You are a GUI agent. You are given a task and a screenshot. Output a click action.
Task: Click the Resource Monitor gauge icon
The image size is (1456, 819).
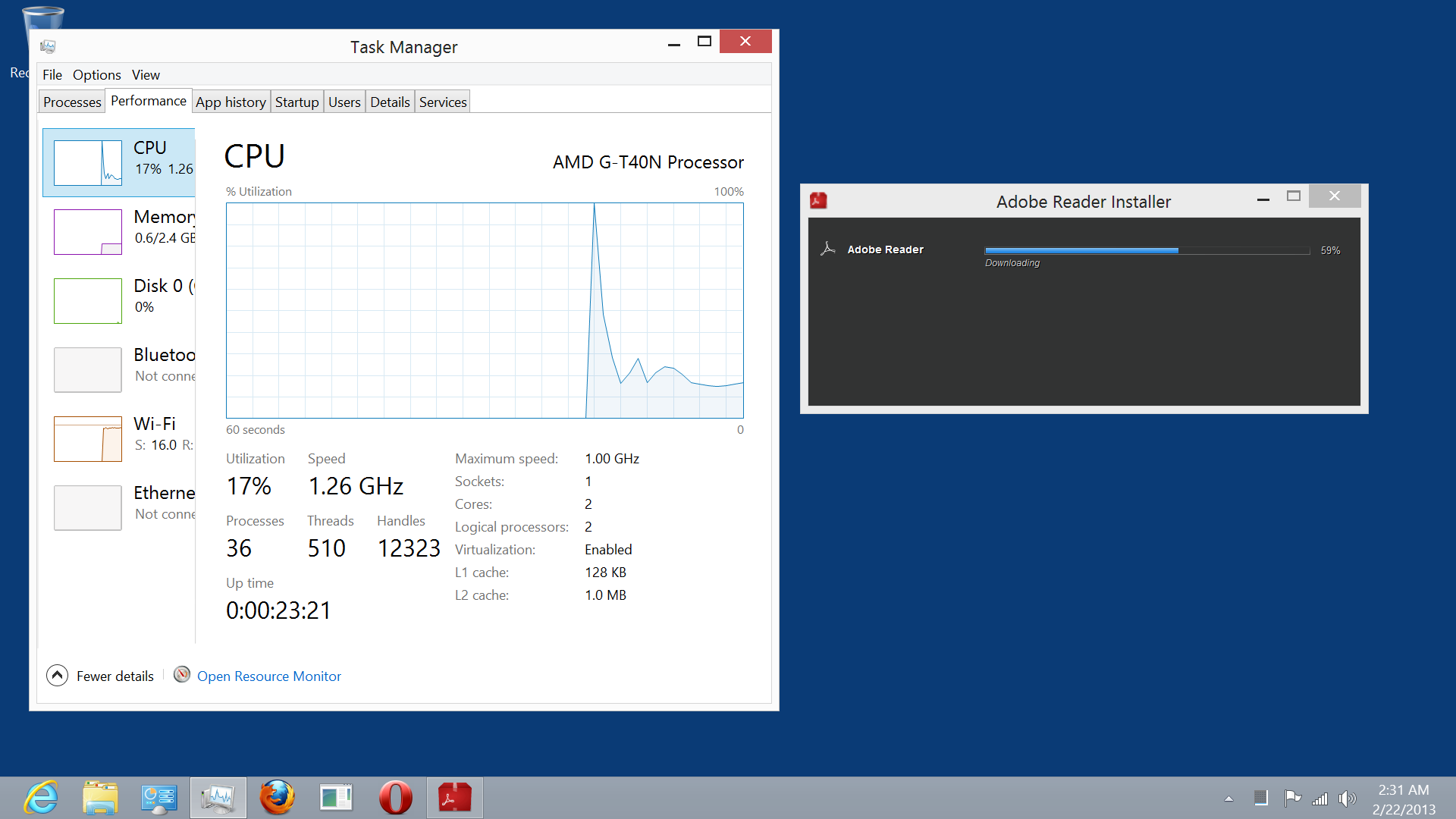(x=181, y=674)
